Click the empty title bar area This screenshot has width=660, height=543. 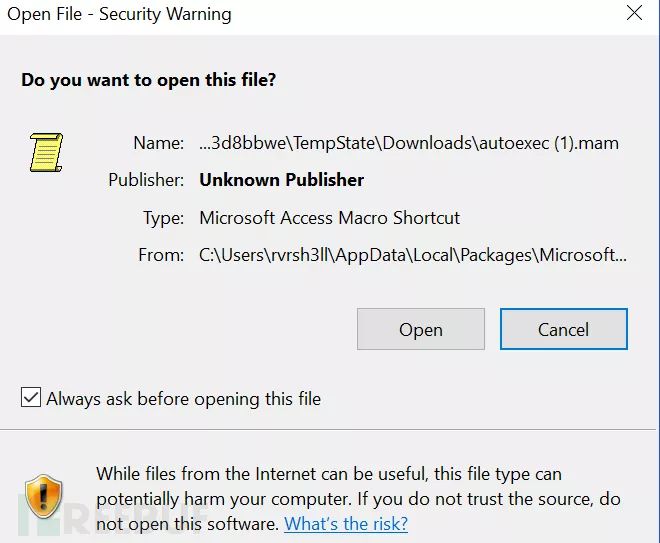[x=420, y=14]
